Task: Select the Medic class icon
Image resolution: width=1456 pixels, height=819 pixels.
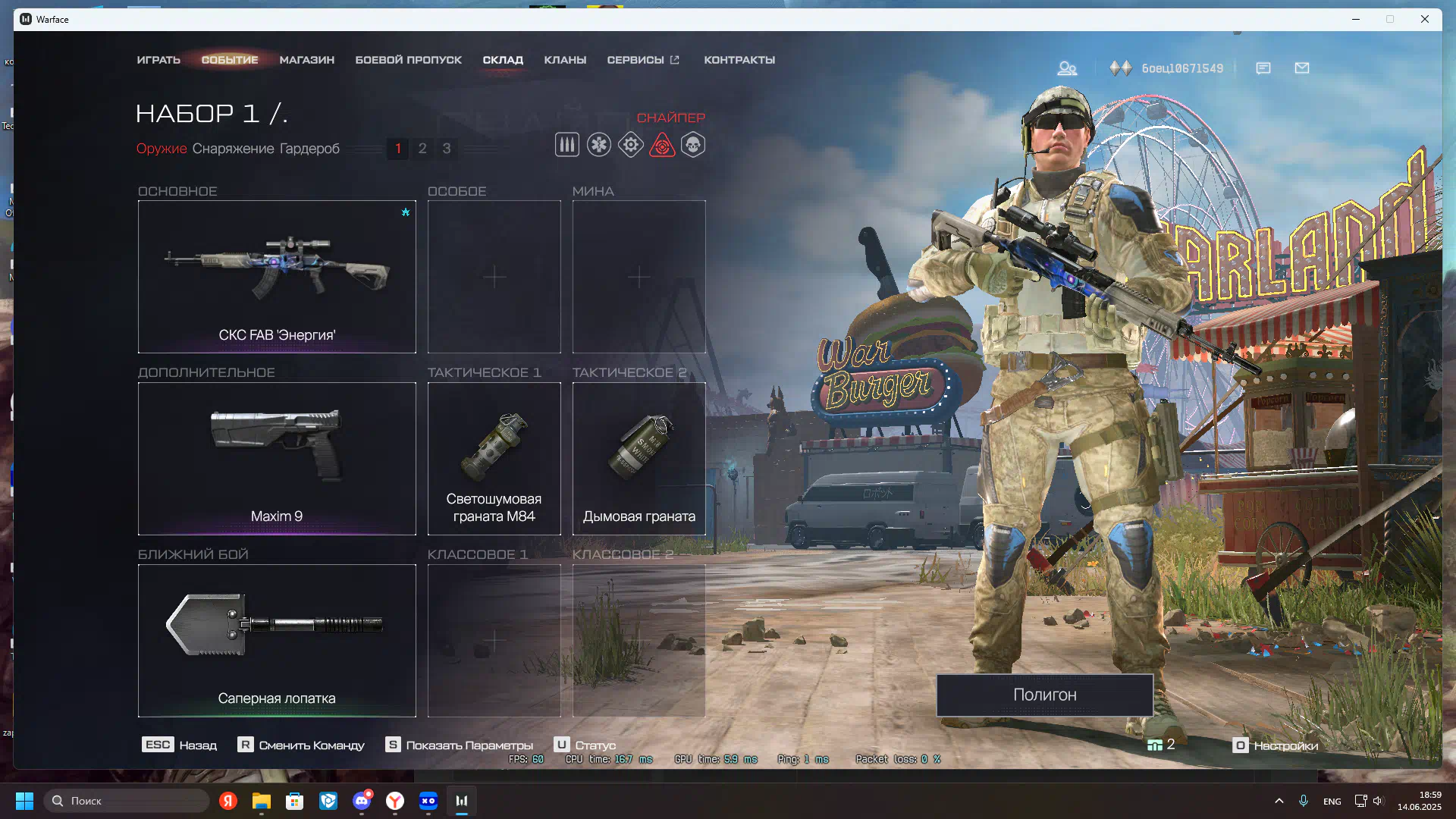Action: point(598,145)
